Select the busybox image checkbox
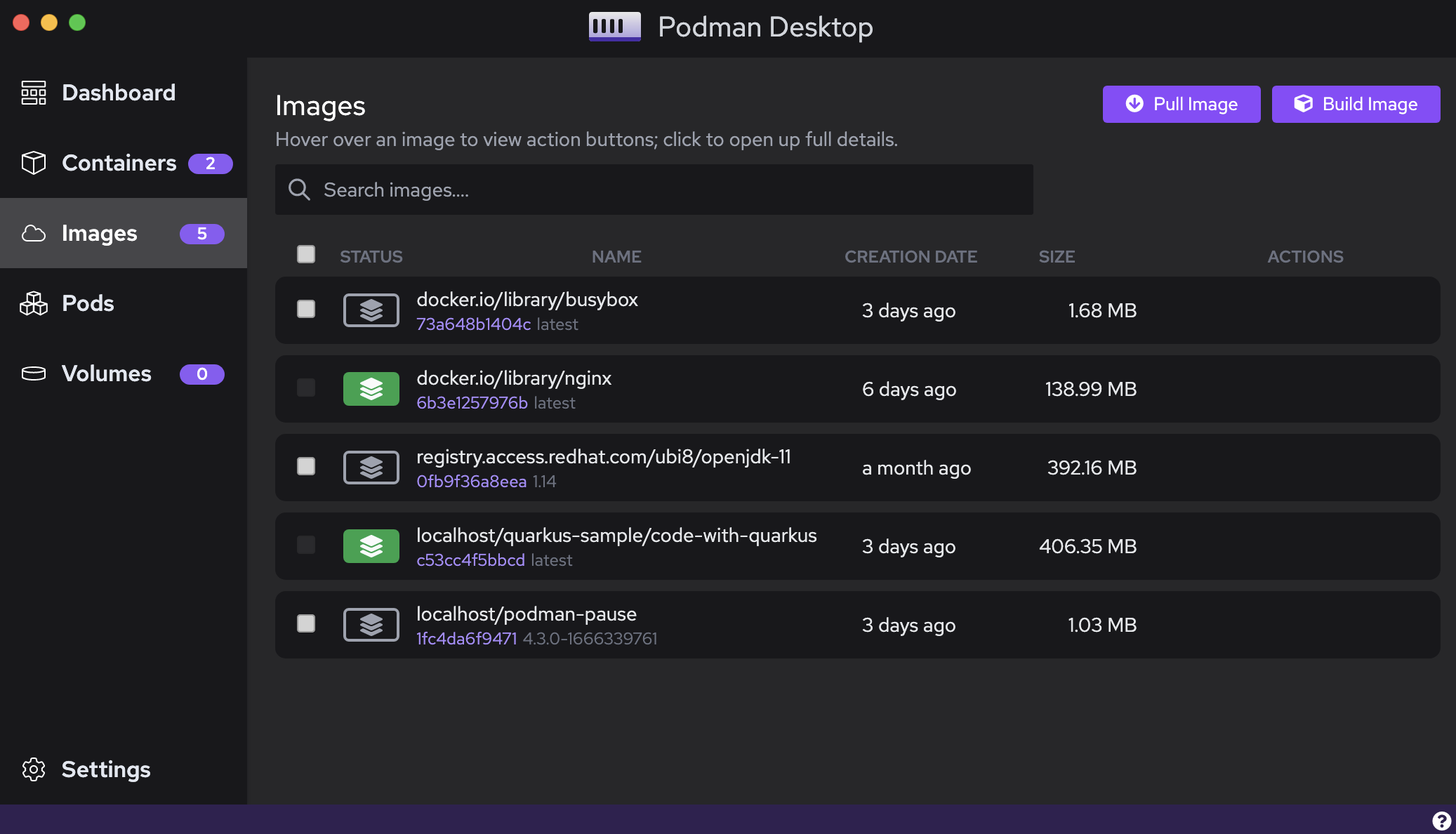This screenshot has height=834, width=1456. point(306,309)
